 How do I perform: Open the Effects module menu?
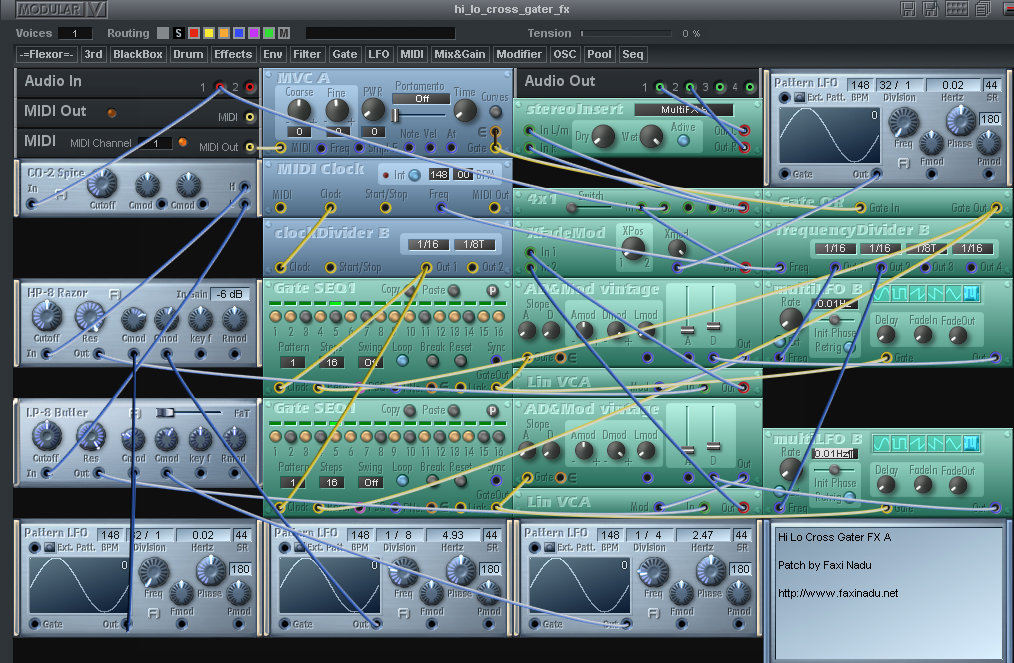(233, 54)
